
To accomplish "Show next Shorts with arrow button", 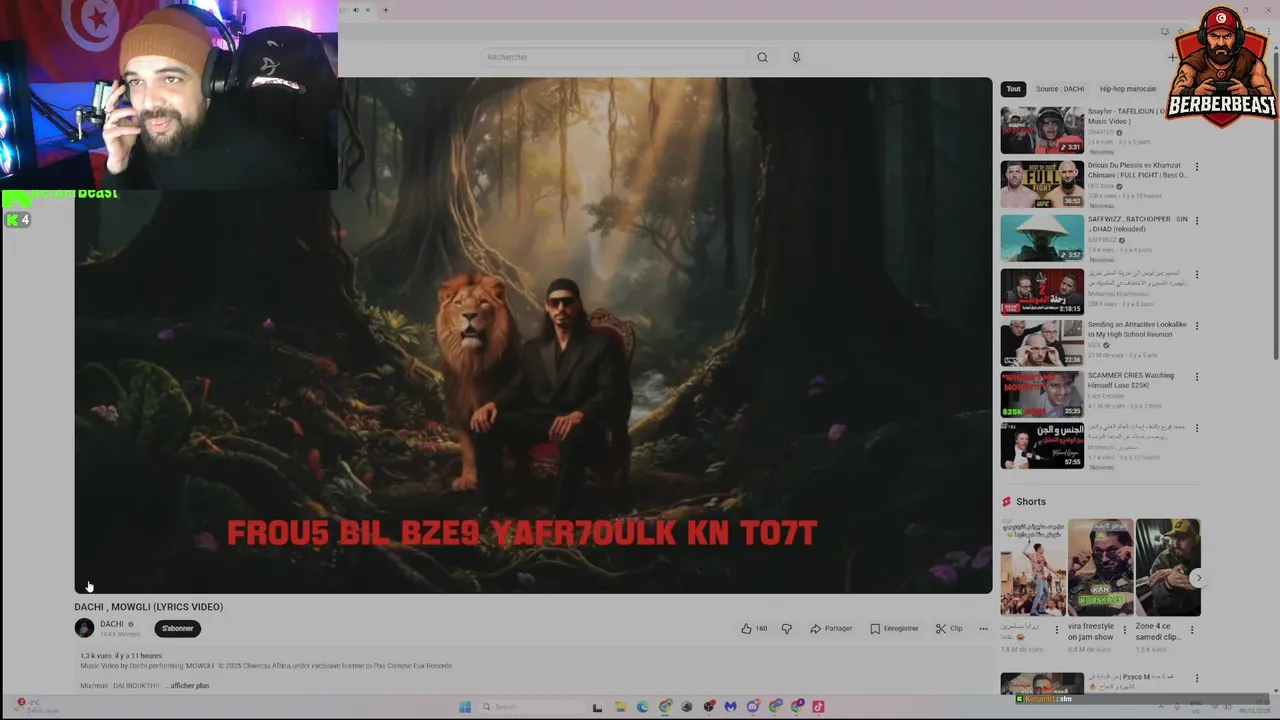I will [x=1198, y=577].
